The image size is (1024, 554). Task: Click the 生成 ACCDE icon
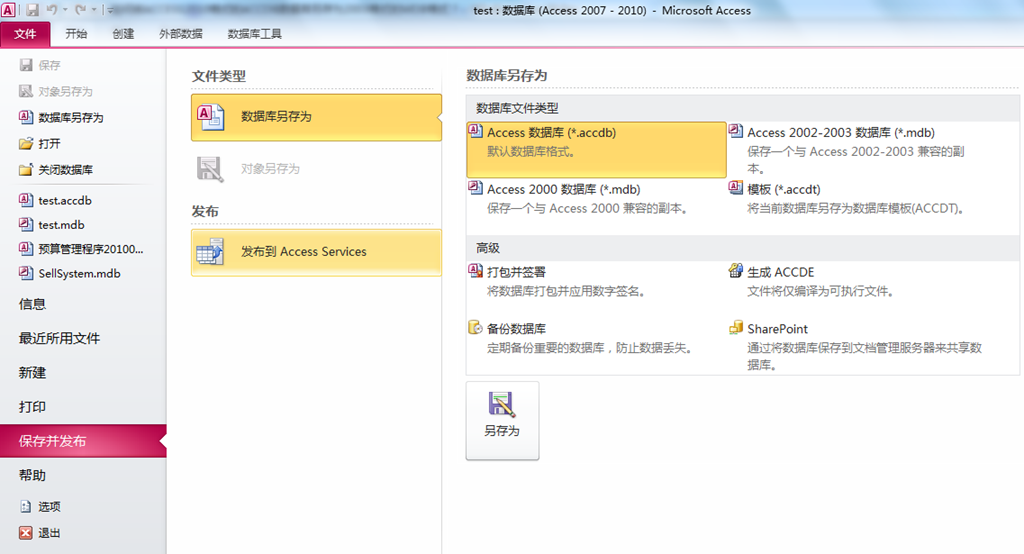(736, 270)
